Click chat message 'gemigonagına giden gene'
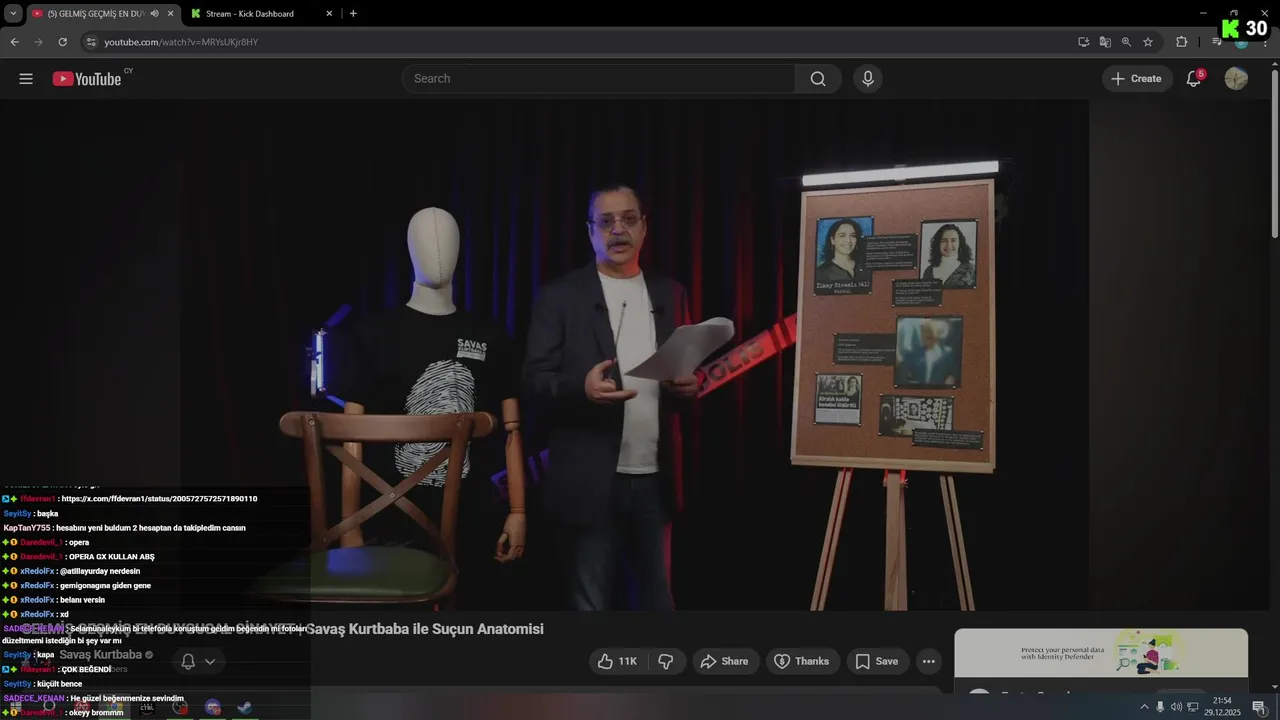The width and height of the screenshot is (1280, 720). click(x=105, y=586)
